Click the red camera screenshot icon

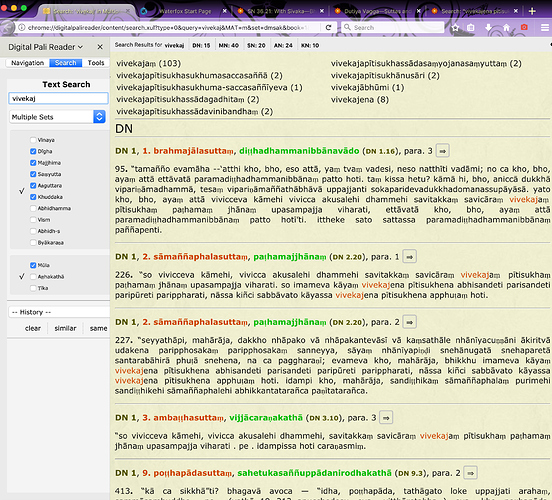pos(524,27)
